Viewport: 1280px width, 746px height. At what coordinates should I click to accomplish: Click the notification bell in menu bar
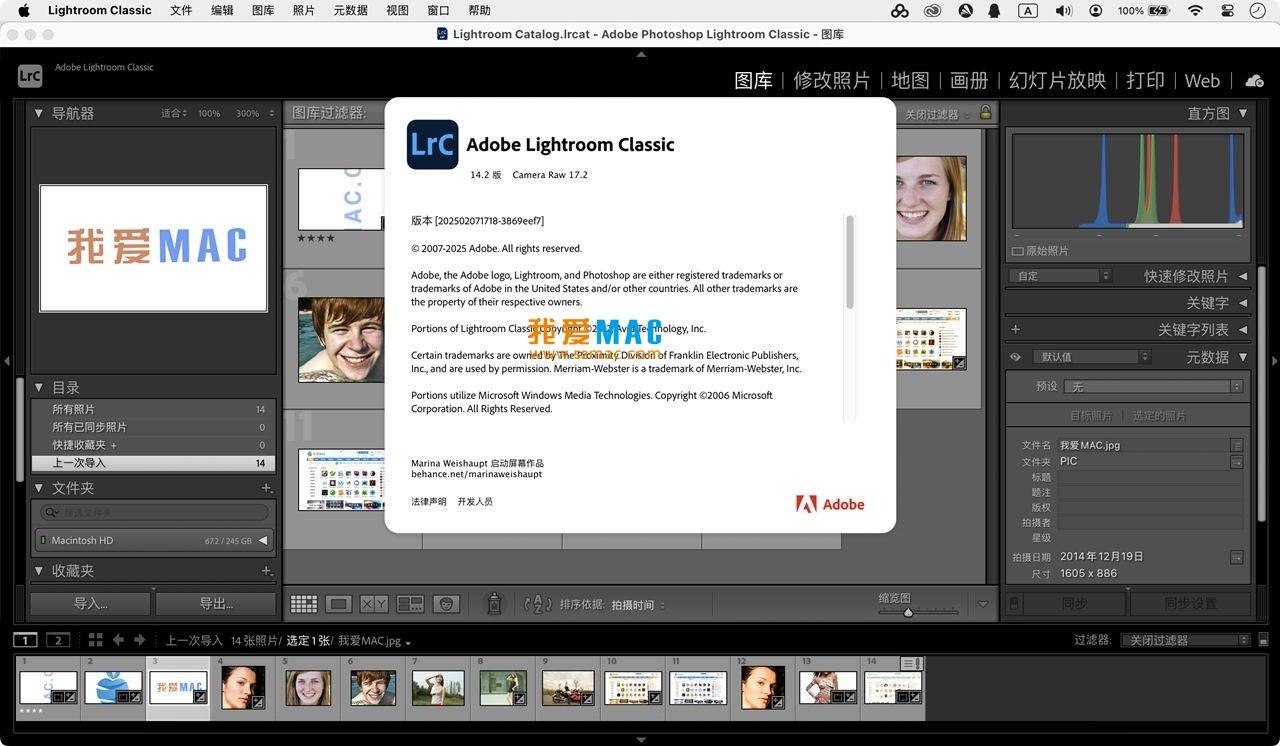coord(995,10)
